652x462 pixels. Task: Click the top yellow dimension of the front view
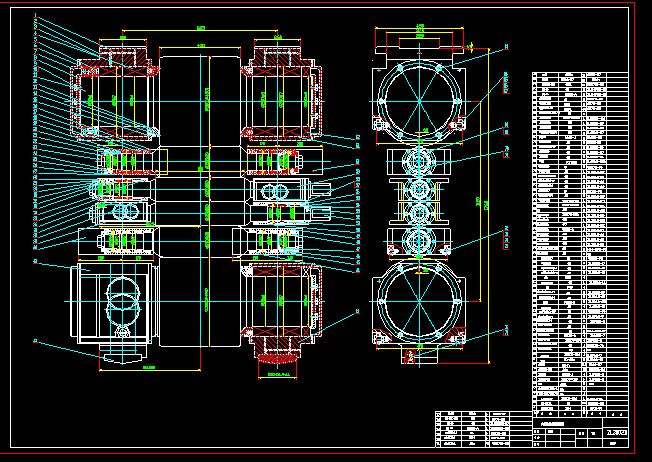point(200,29)
